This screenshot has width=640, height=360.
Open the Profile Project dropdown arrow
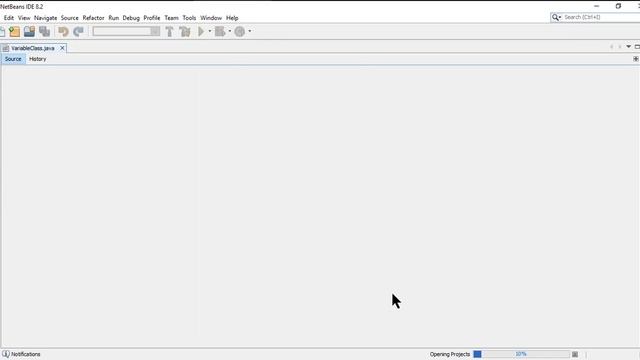(250, 31)
